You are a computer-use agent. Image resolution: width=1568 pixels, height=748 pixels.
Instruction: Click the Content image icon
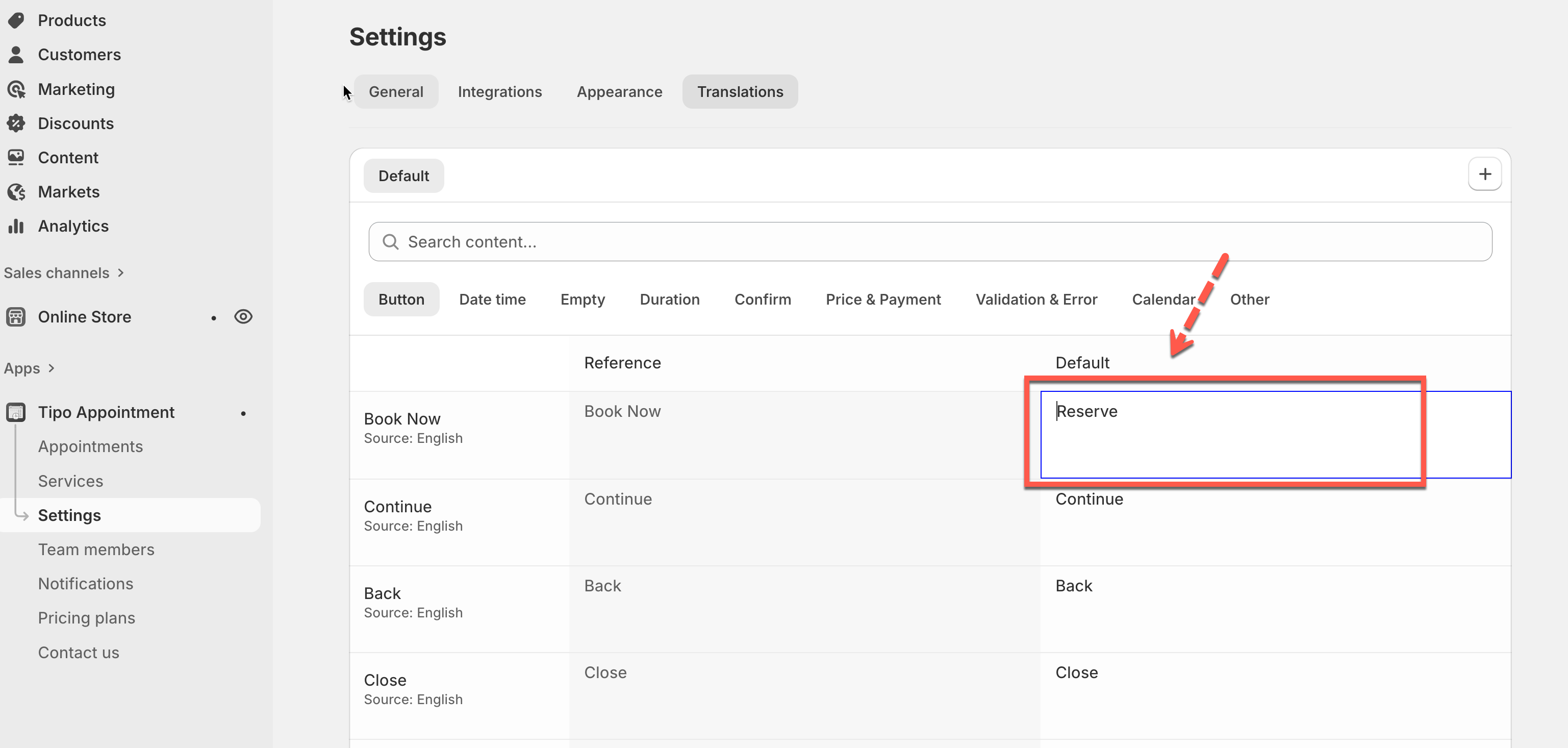tap(16, 158)
